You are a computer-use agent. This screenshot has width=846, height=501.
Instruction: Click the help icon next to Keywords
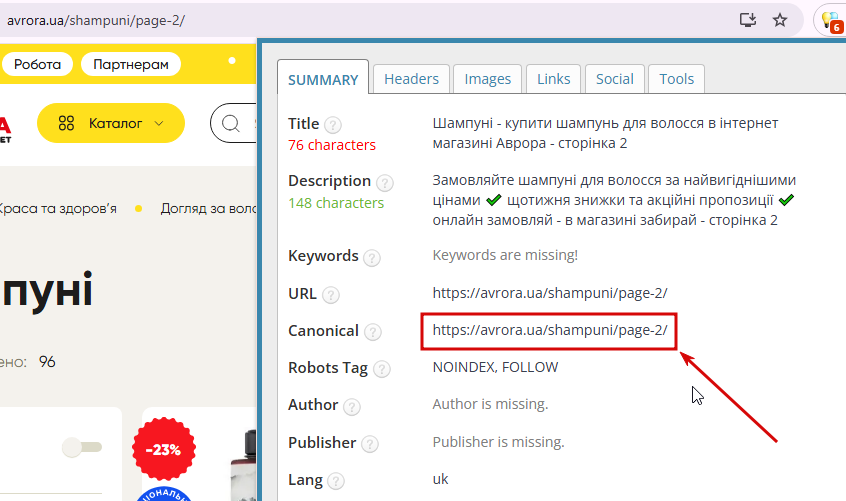pyautogui.click(x=372, y=258)
